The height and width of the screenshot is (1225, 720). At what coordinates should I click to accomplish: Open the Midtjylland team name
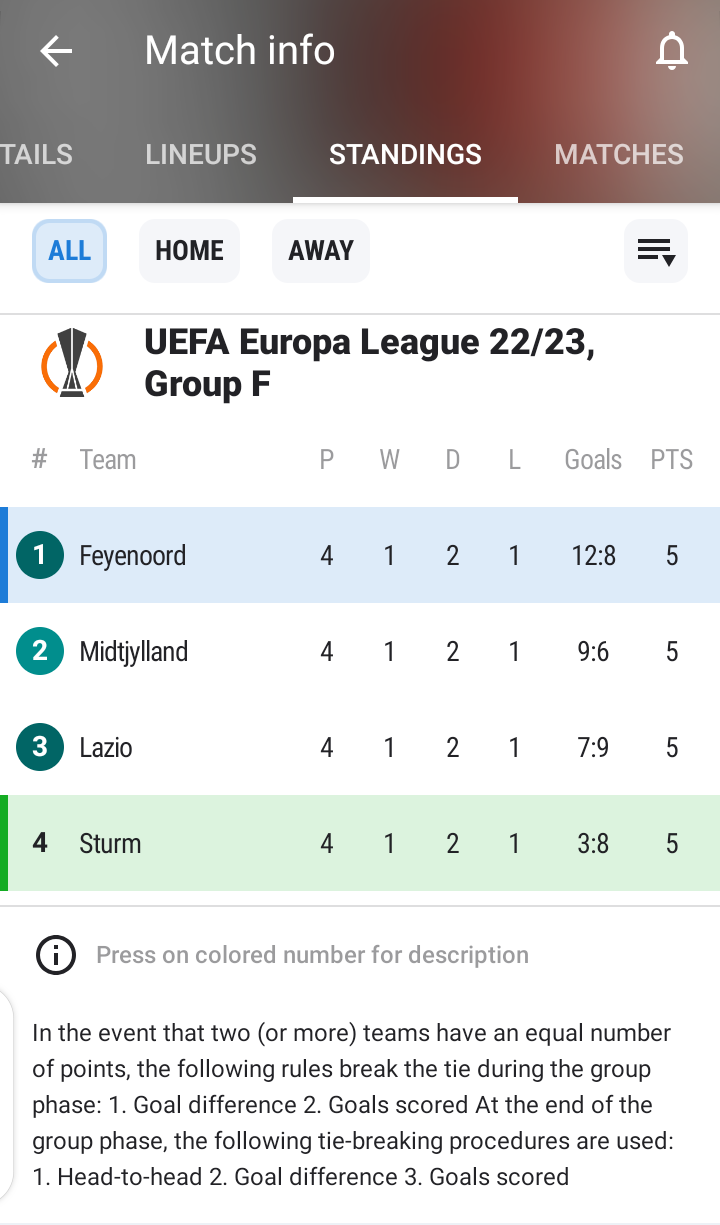click(134, 652)
